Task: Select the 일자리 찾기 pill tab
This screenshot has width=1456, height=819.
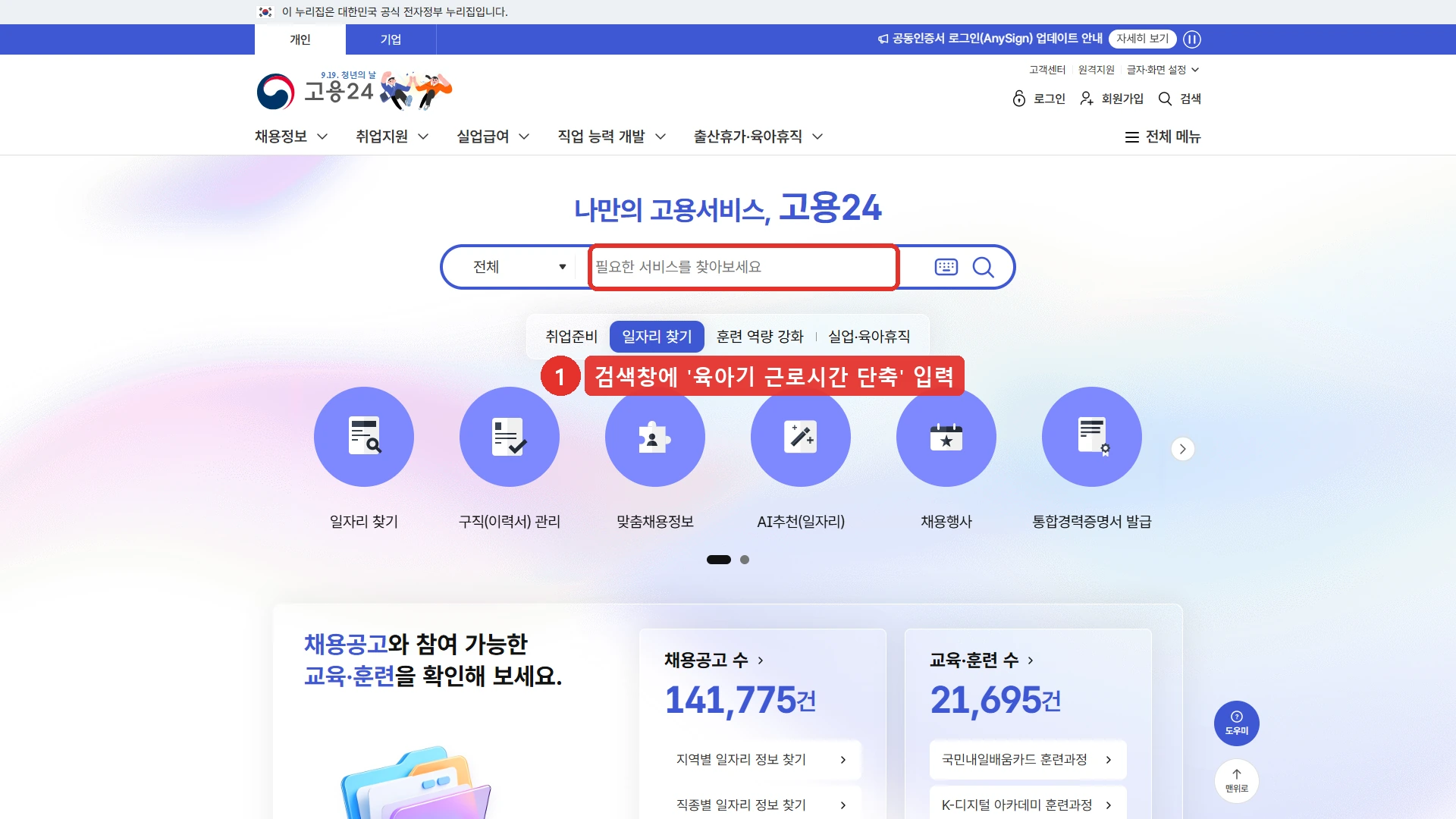Action: pos(657,337)
